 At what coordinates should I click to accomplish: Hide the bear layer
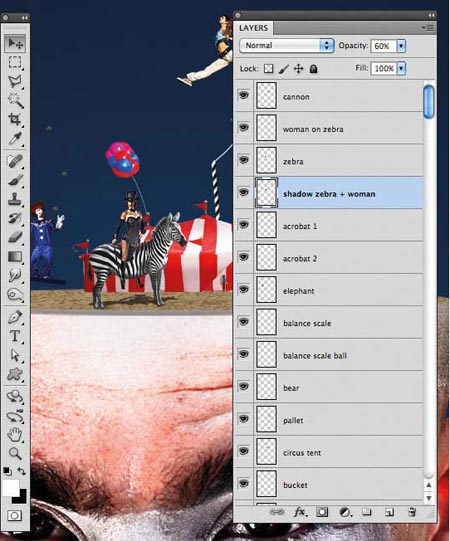pyautogui.click(x=244, y=386)
